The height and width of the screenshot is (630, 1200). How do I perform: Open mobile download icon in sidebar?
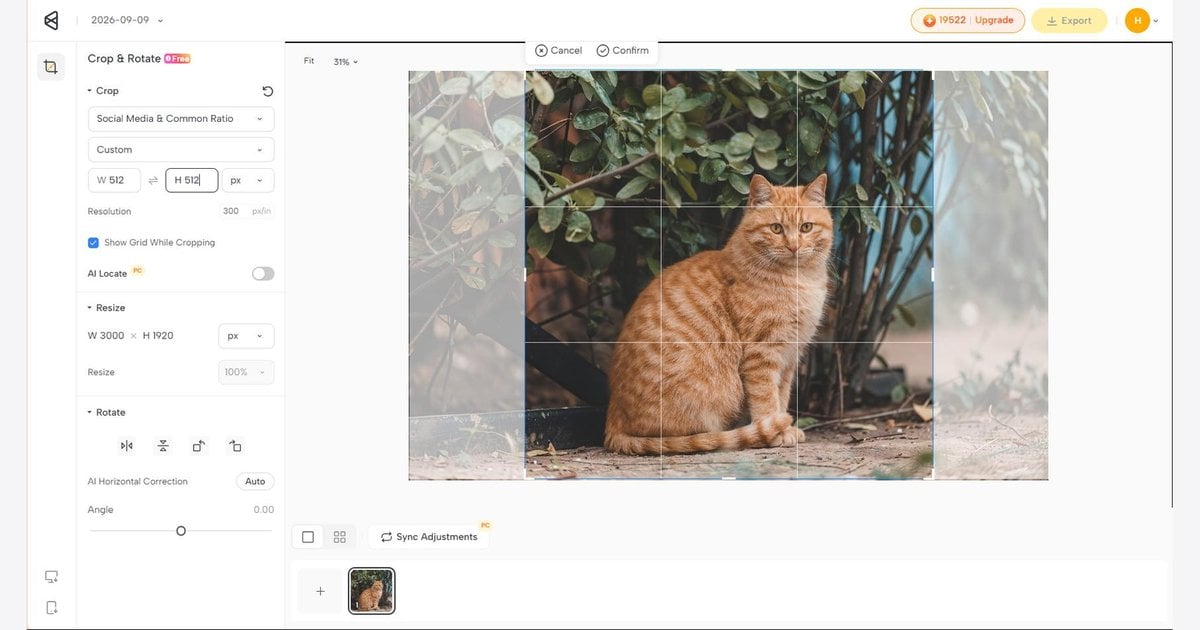click(51, 607)
